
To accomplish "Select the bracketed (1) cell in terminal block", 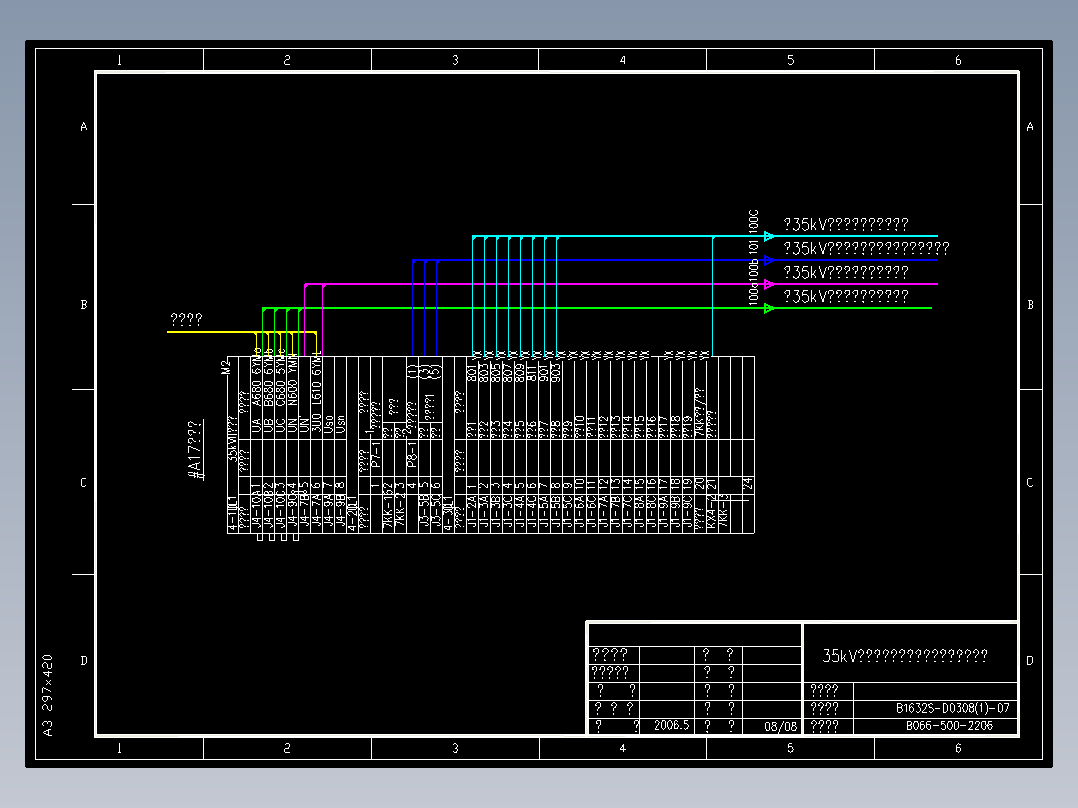I will (x=412, y=371).
